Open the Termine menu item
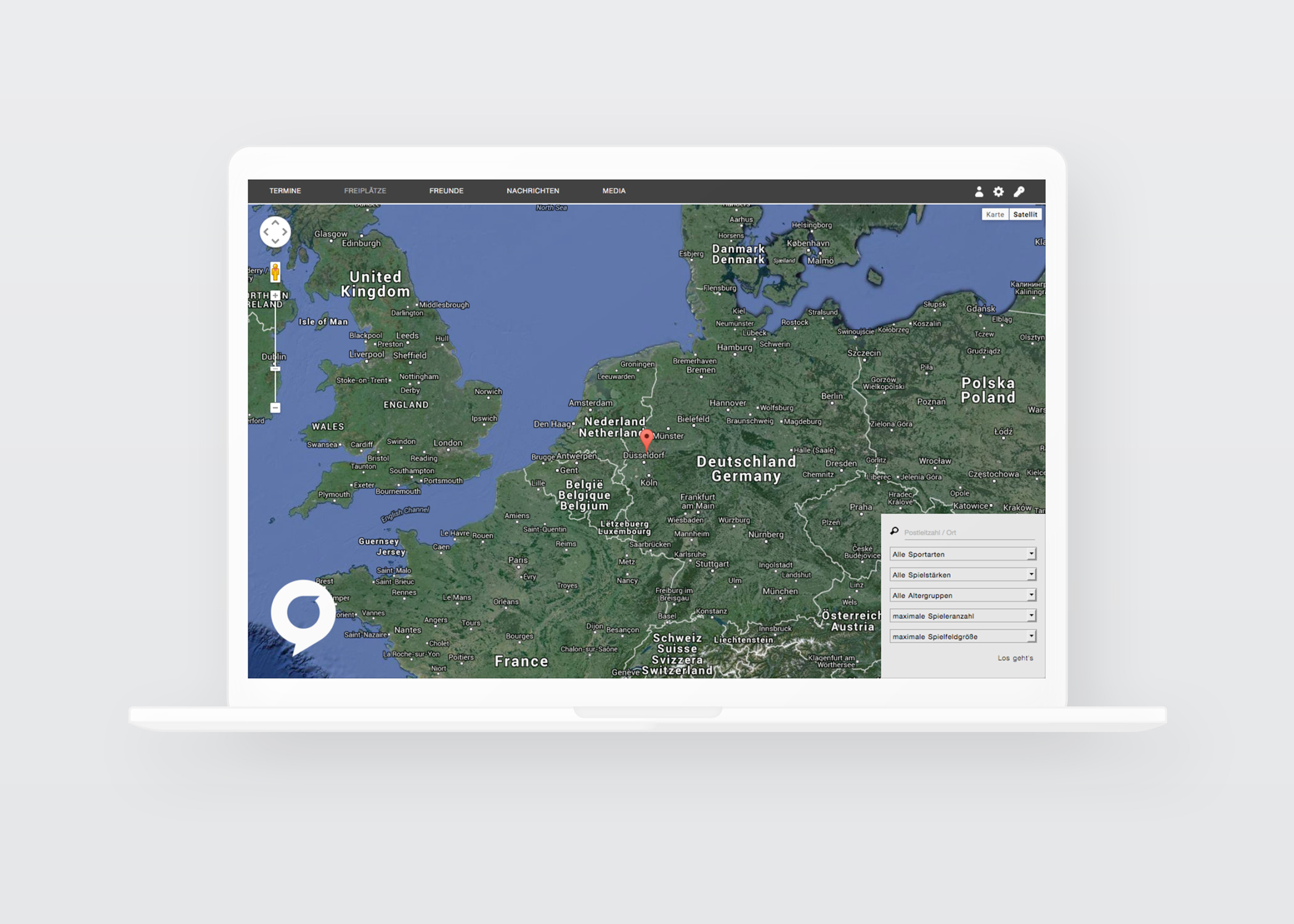 (x=285, y=191)
